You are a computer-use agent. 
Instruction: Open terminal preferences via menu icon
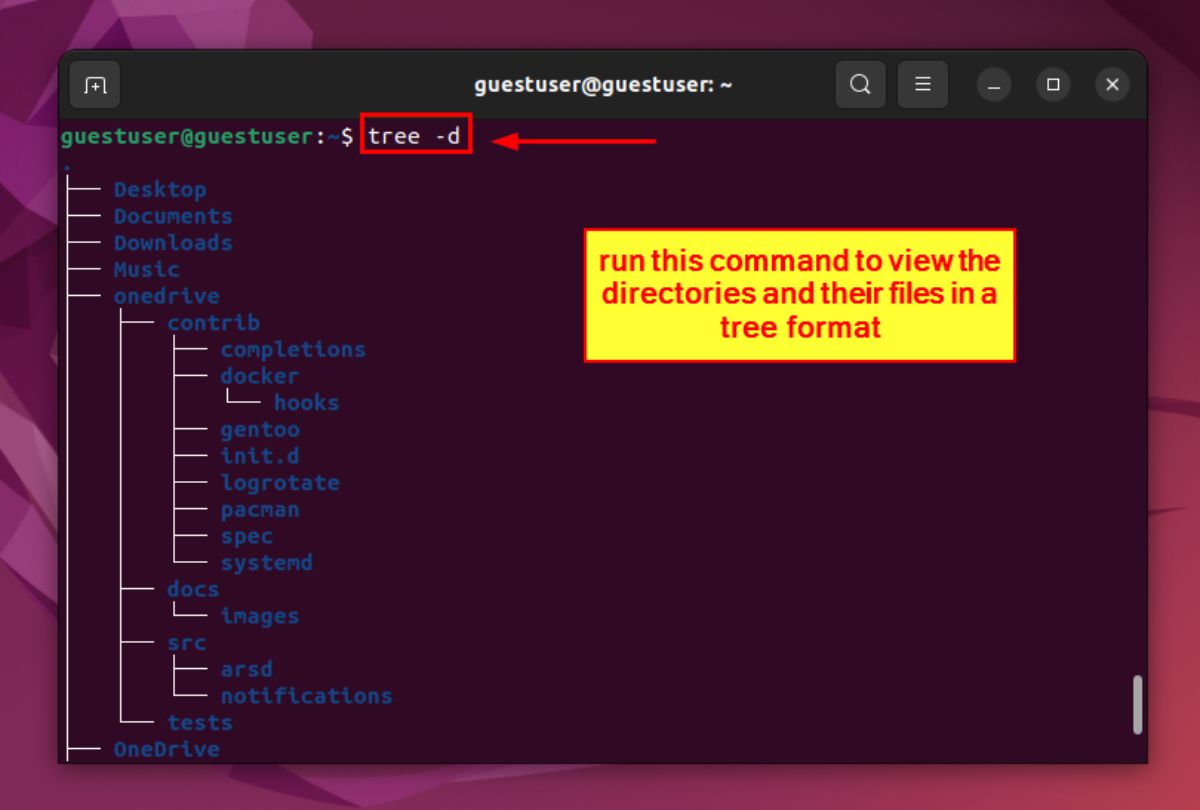tap(923, 84)
